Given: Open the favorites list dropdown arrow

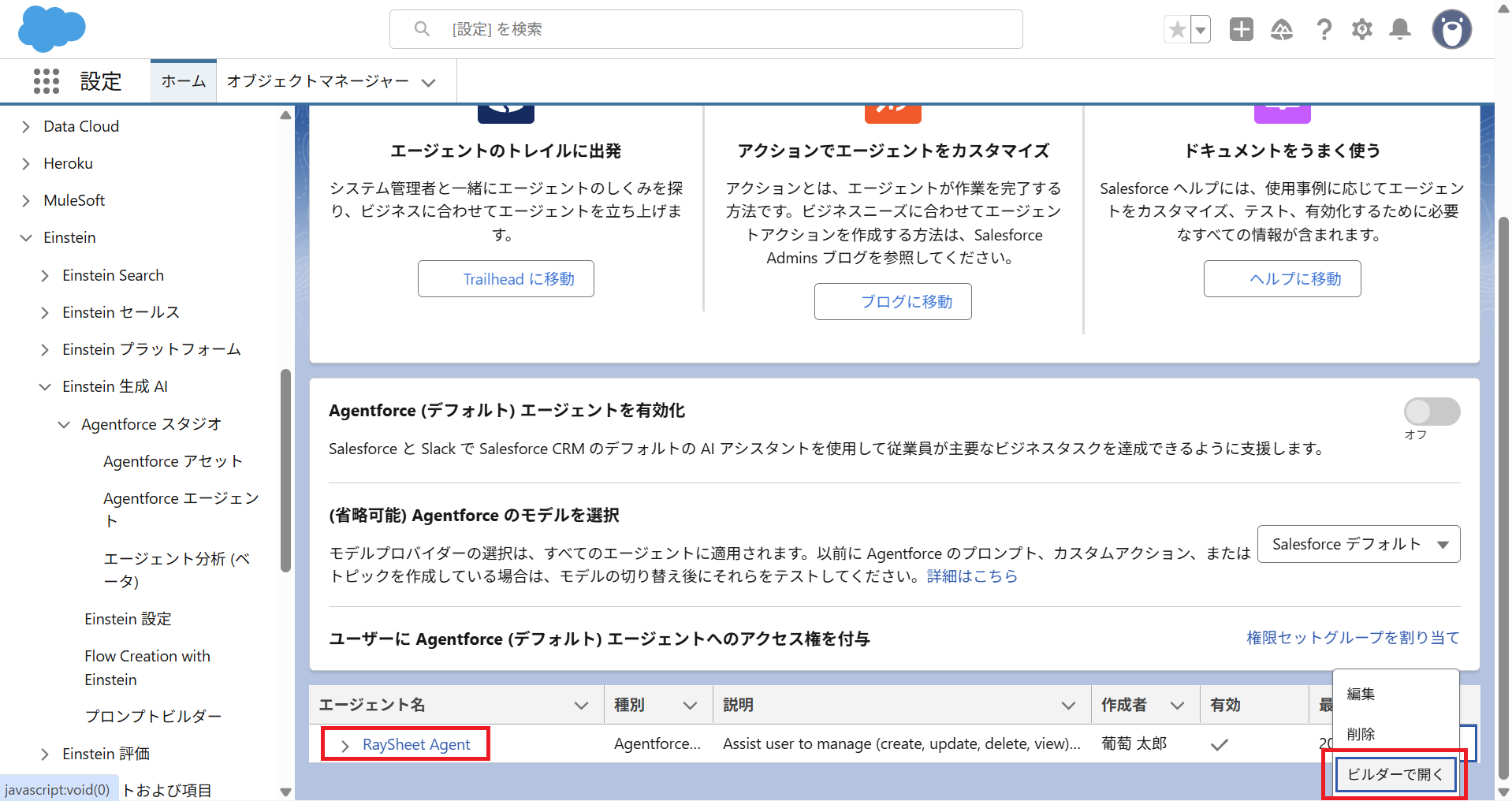Looking at the screenshot, I should click(1201, 30).
